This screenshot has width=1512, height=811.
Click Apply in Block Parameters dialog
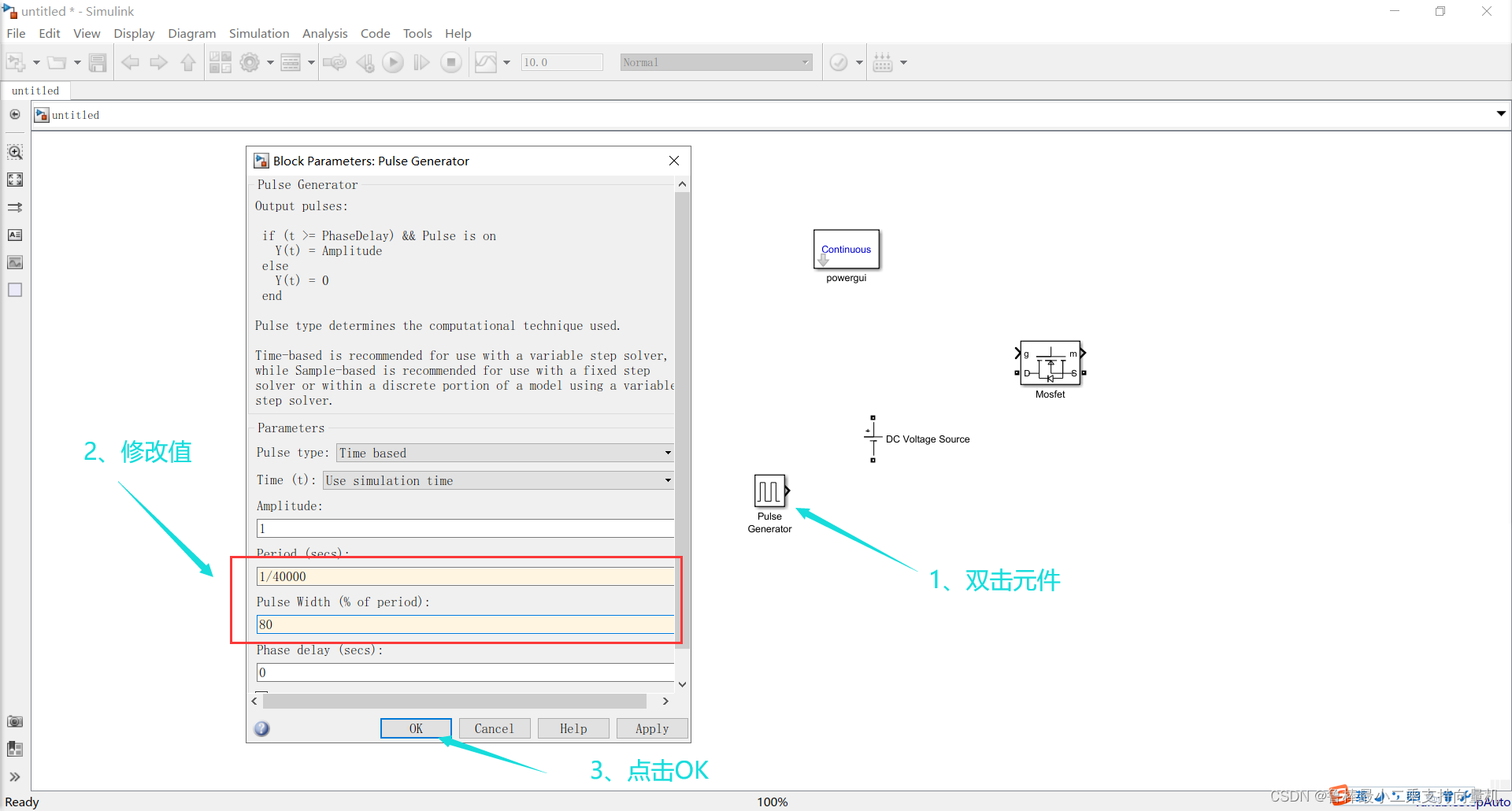652,728
